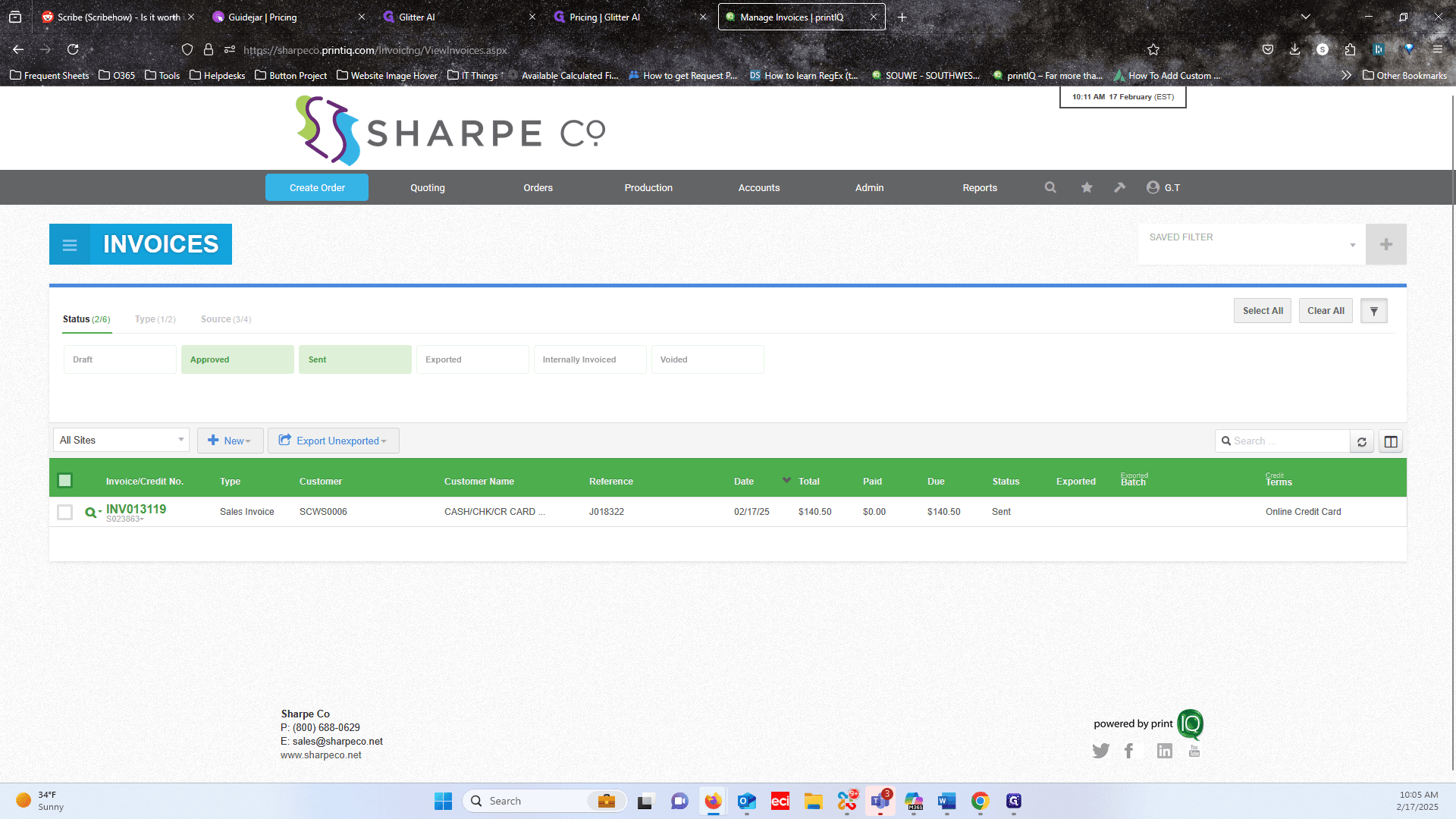Open the Orders menu

pos(538,188)
